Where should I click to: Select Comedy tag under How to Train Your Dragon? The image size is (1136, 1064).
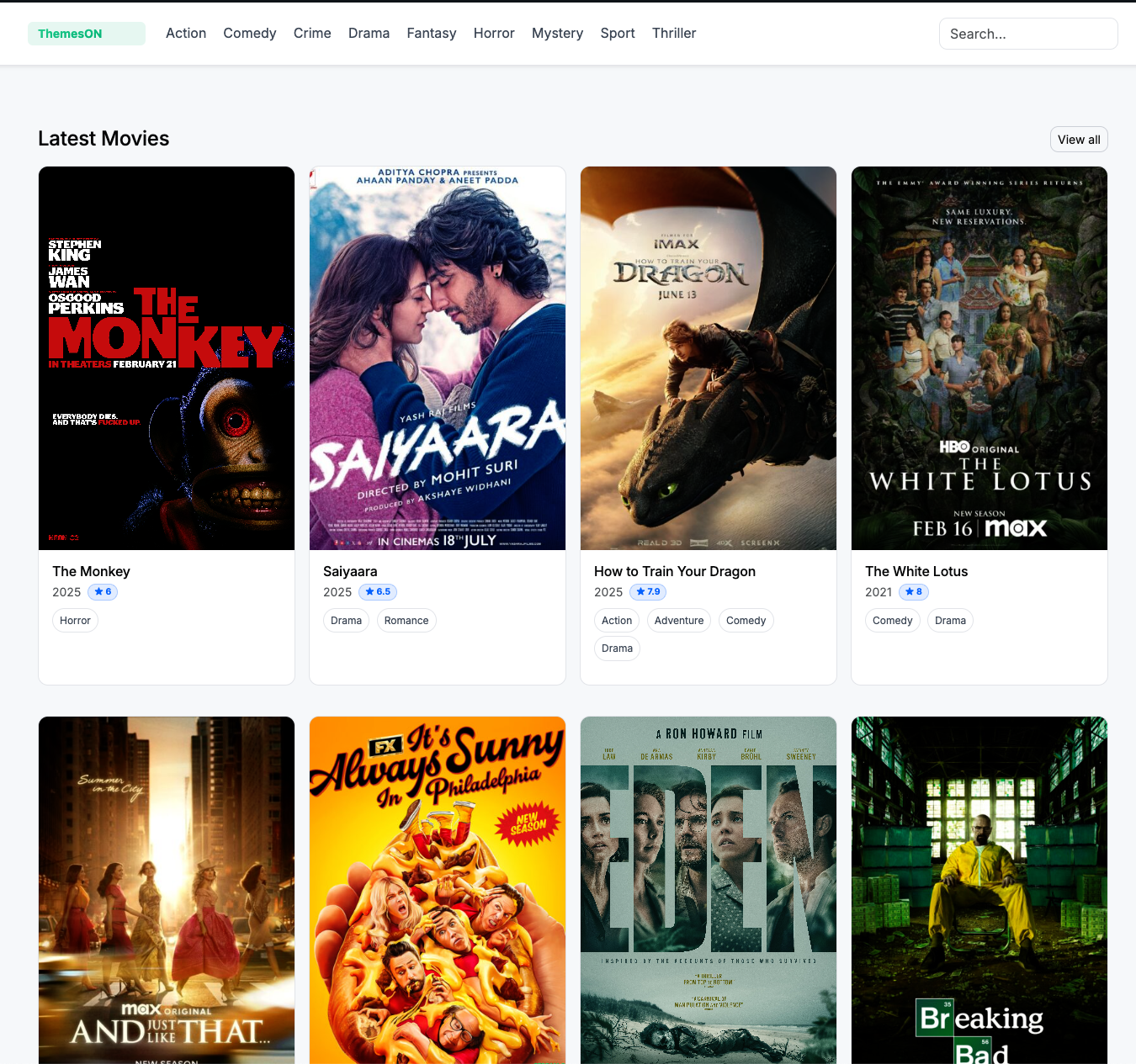pos(746,621)
